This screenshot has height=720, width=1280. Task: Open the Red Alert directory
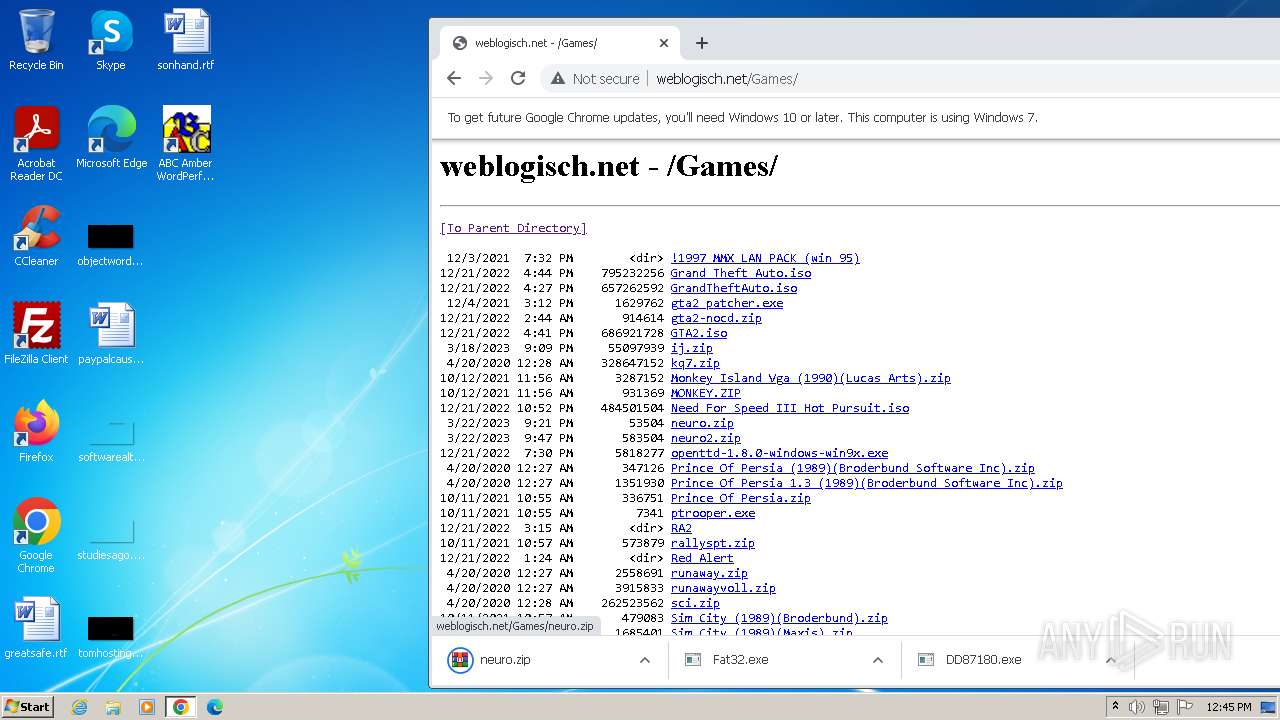702,558
